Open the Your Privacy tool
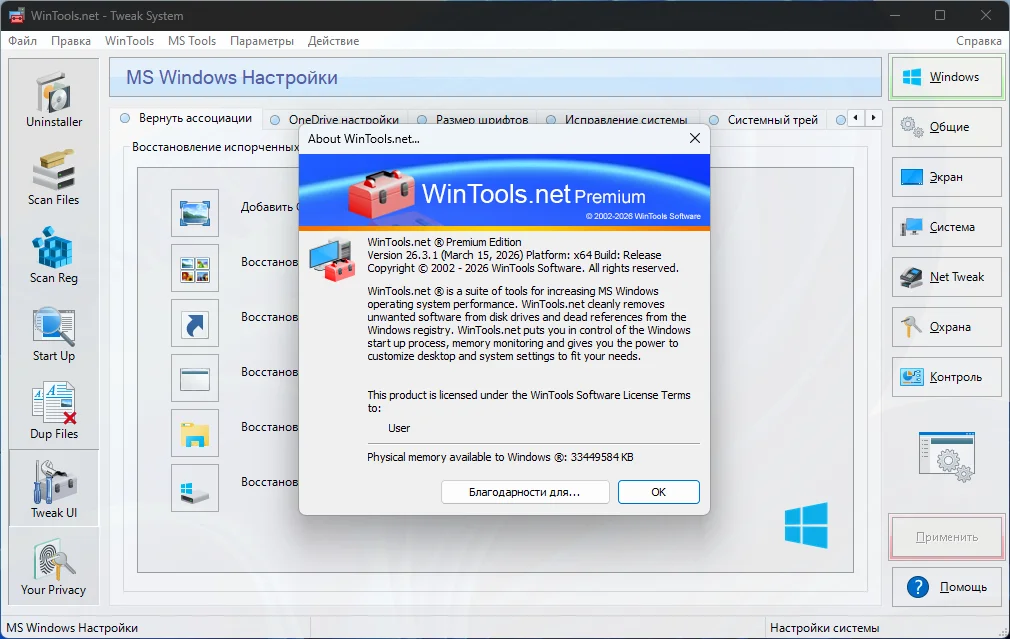The width and height of the screenshot is (1010, 639). pos(54,567)
